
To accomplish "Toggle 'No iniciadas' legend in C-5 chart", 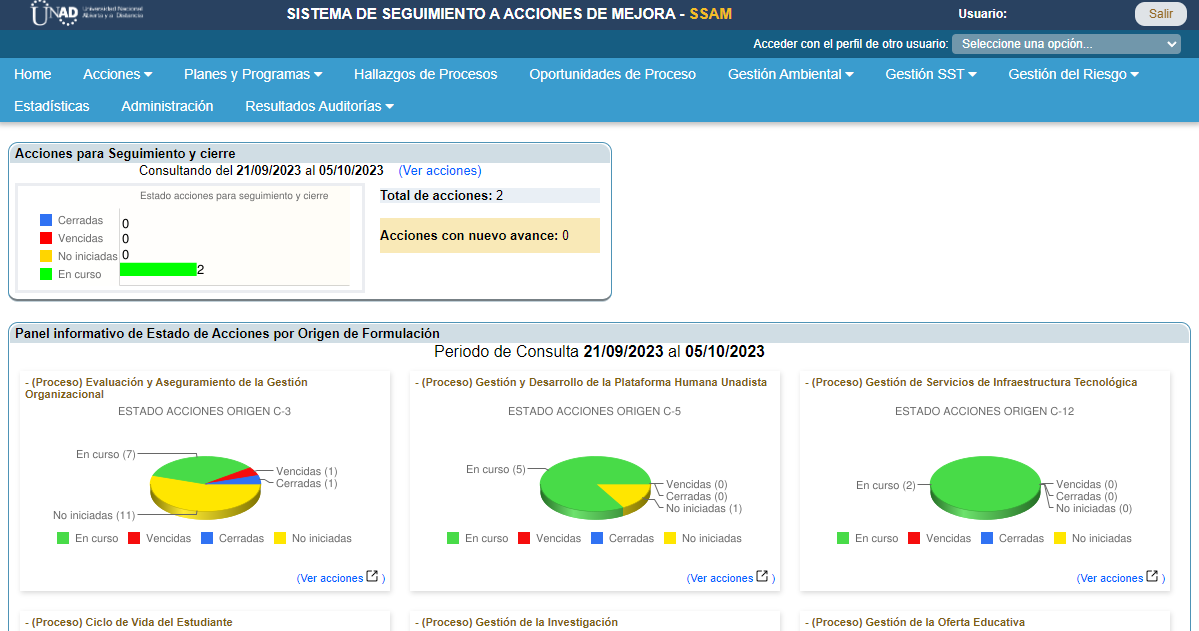I will pyautogui.click(x=703, y=538).
